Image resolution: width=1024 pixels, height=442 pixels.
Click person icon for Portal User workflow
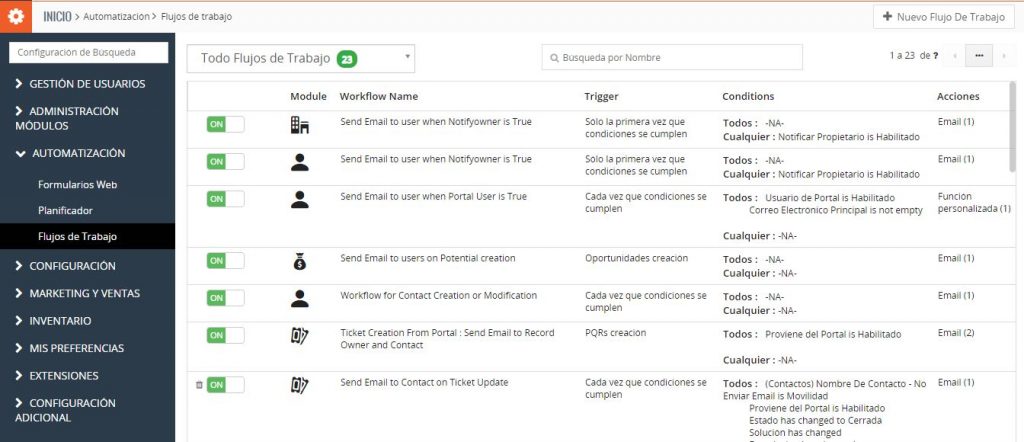click(x=299, y=199)
